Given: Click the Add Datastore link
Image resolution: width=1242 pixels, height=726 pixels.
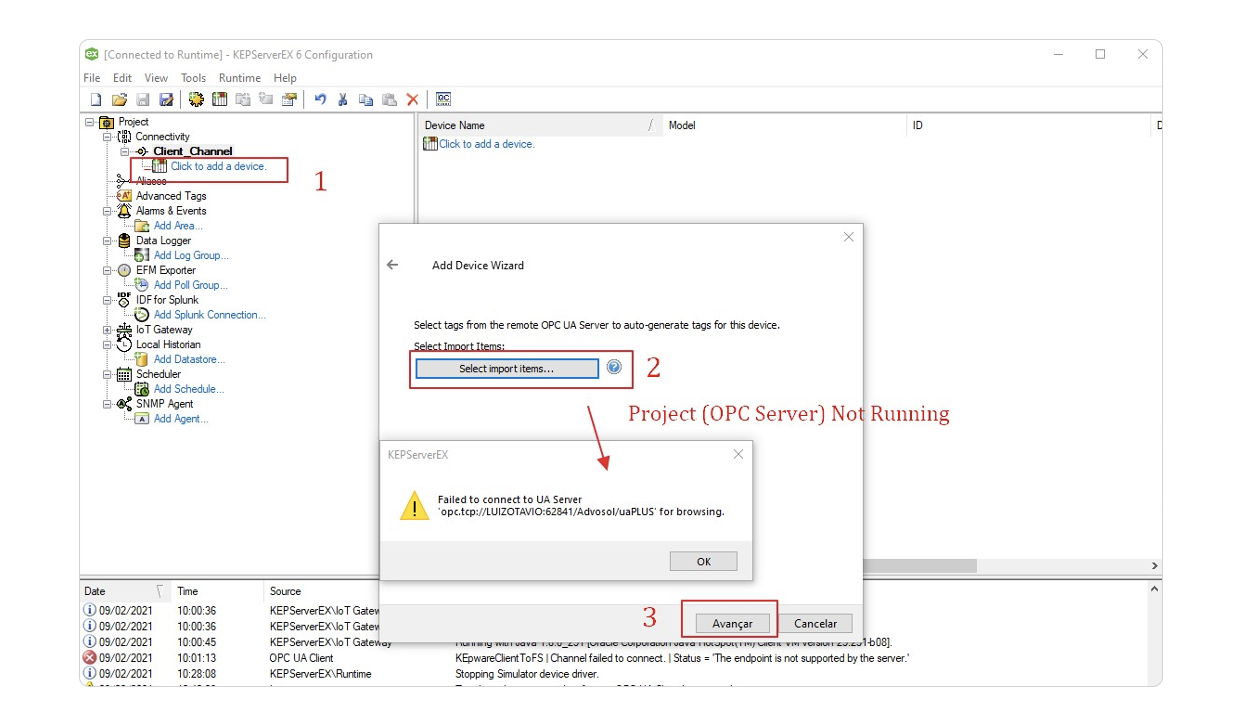Looking at the screenshot, I should pyautogui.click(x=190, y=359).
